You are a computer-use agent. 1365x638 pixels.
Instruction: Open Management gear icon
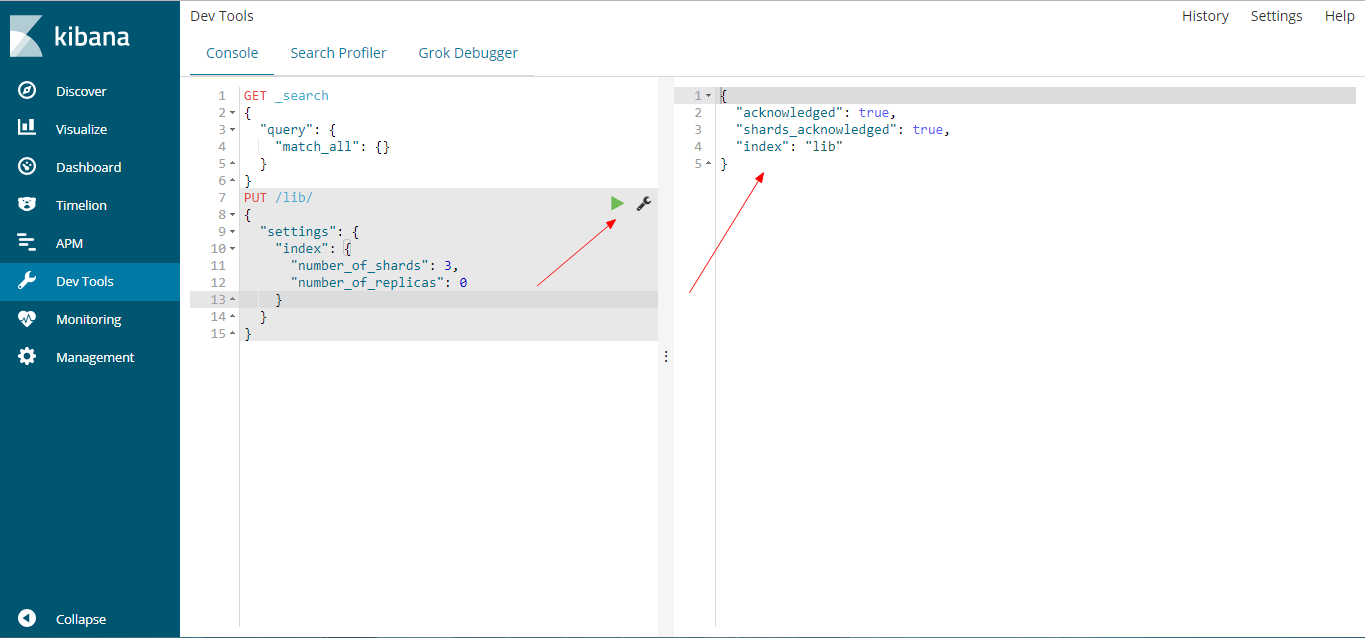pos(27,357)
